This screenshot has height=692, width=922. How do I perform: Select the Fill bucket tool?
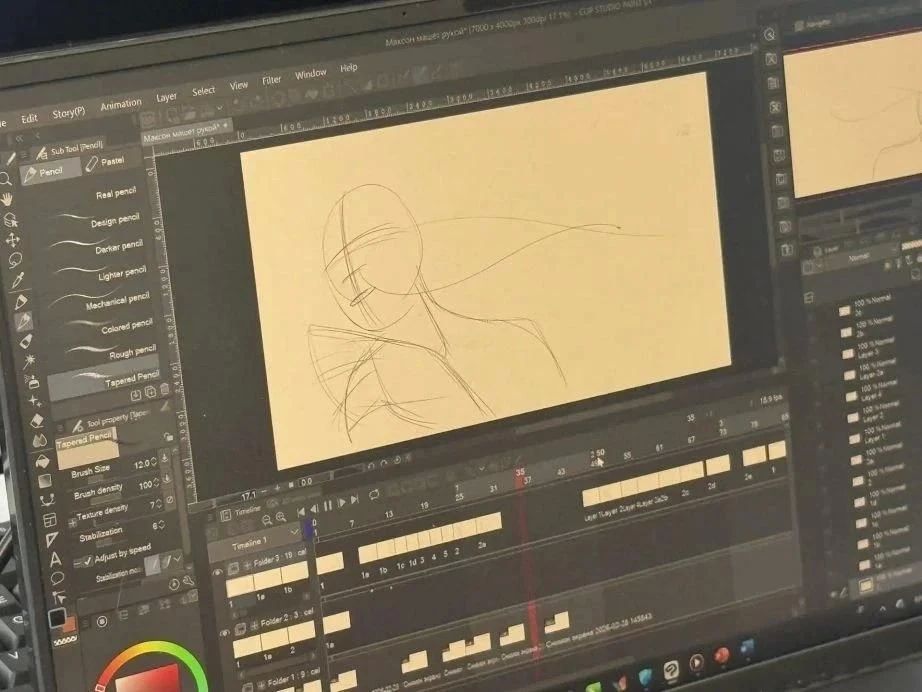43,462
